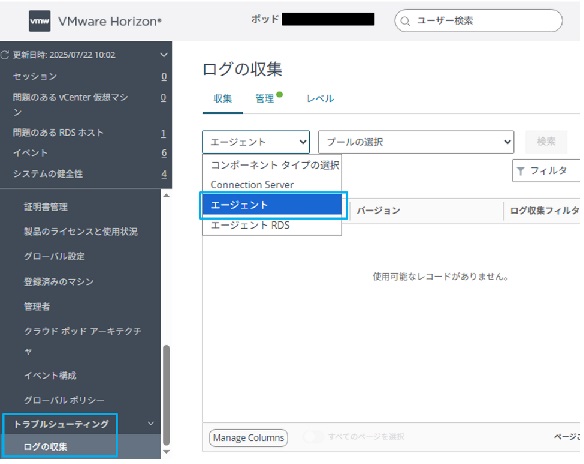Click the ログ収集フィルタ column header
584x464 pixels.
coord(545,211)
